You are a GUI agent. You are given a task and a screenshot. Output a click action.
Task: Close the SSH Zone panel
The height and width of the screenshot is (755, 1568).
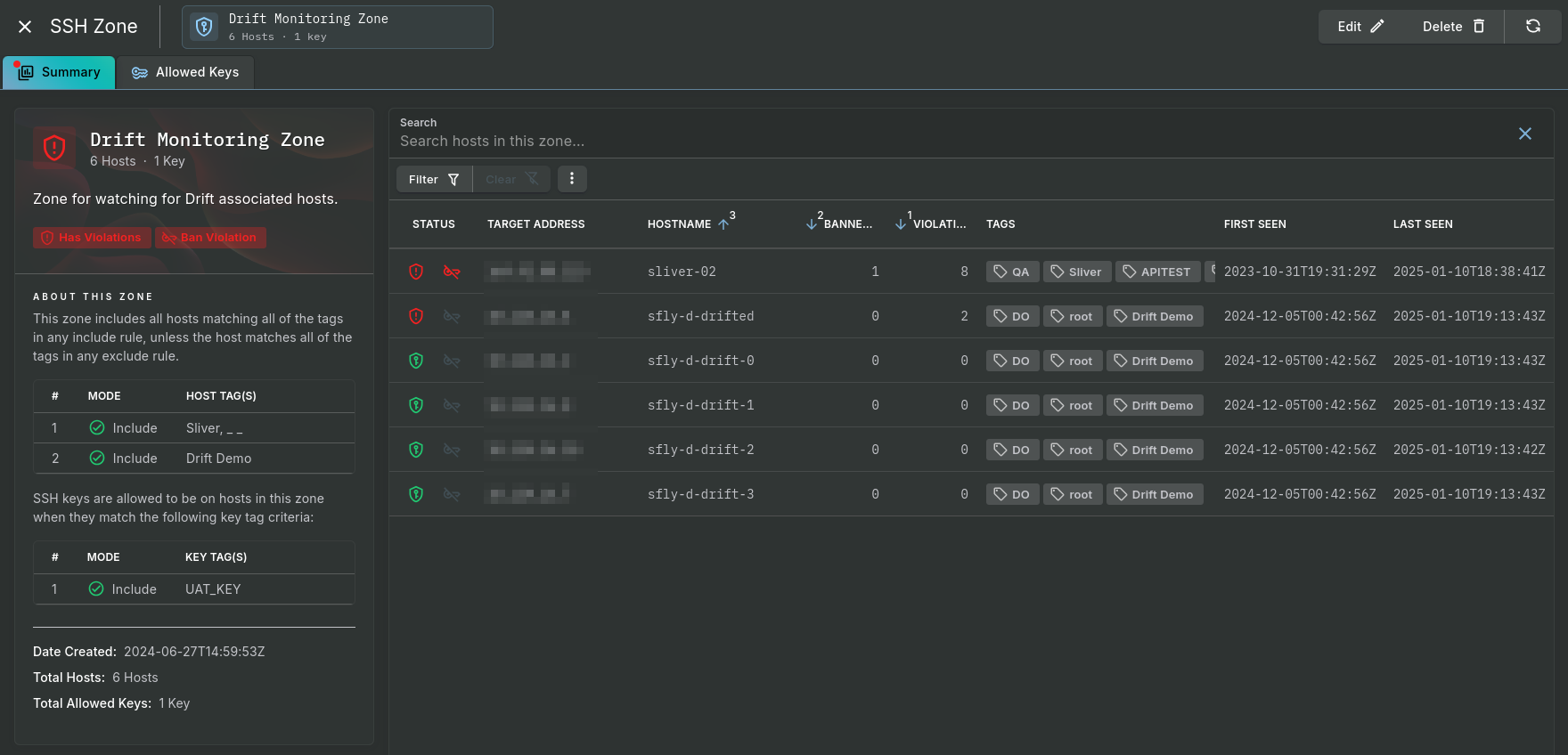tap(25, 27)
